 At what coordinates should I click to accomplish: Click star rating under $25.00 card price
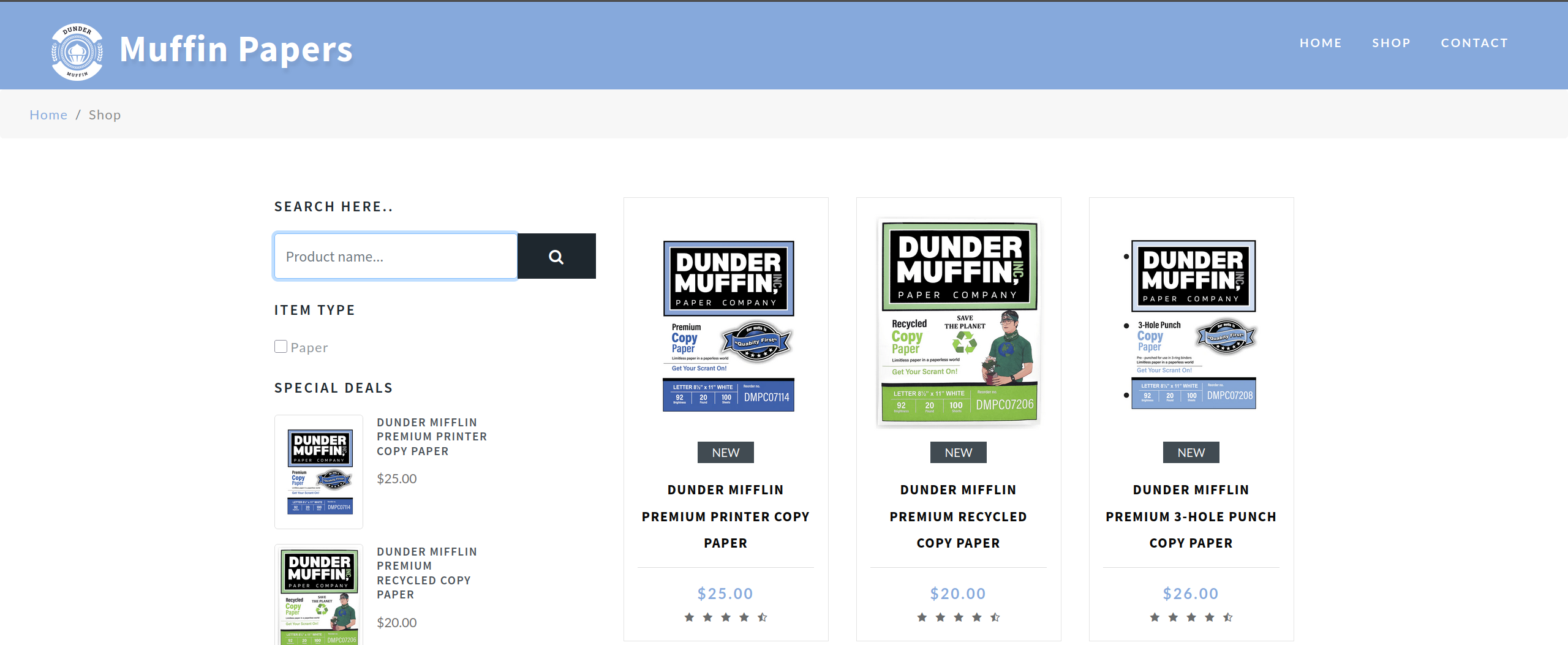(726, 617)
